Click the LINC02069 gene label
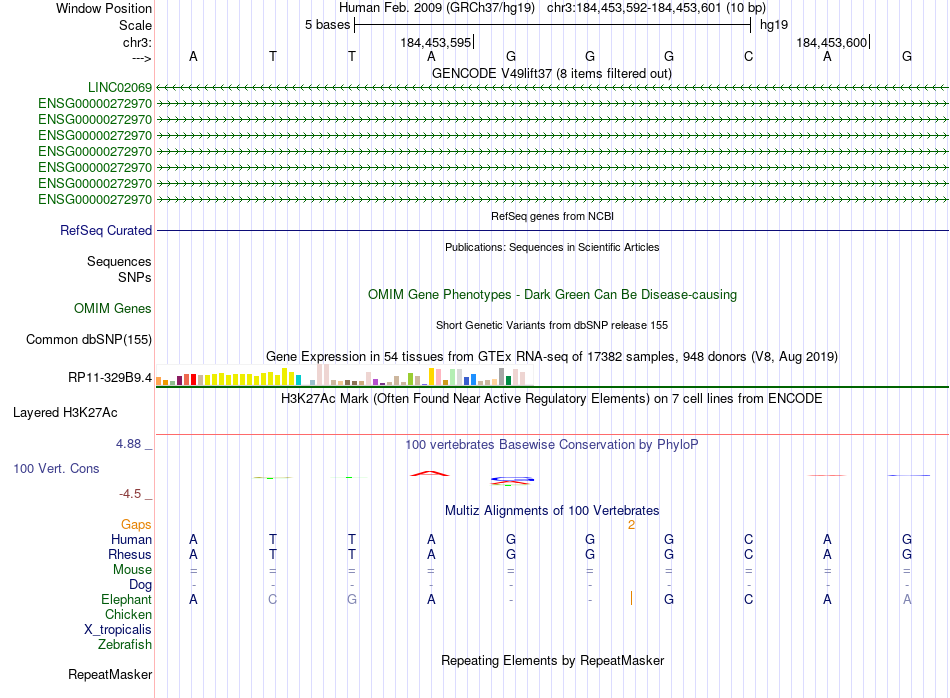950x698 pixels. tap(119, 87)
